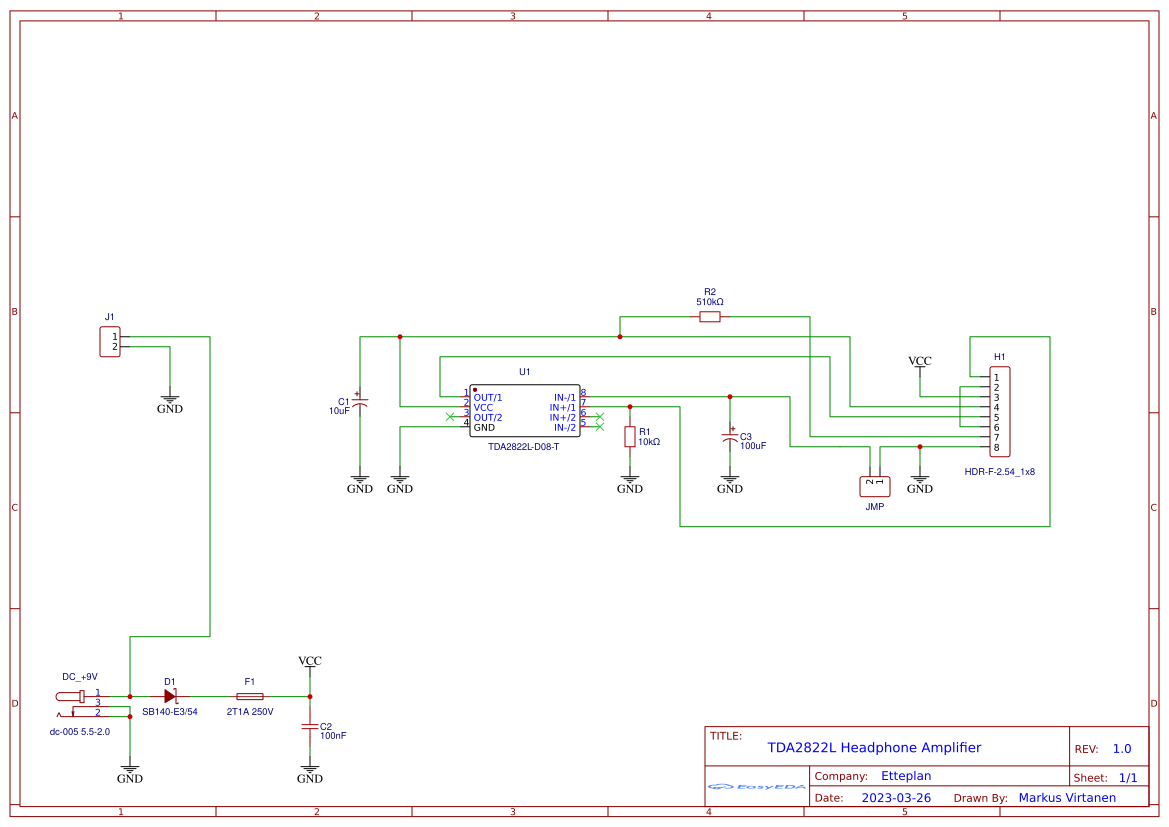Click the JMP two-pin jumper symbol
Viewport: 1169px width, 827px height.
875,487
